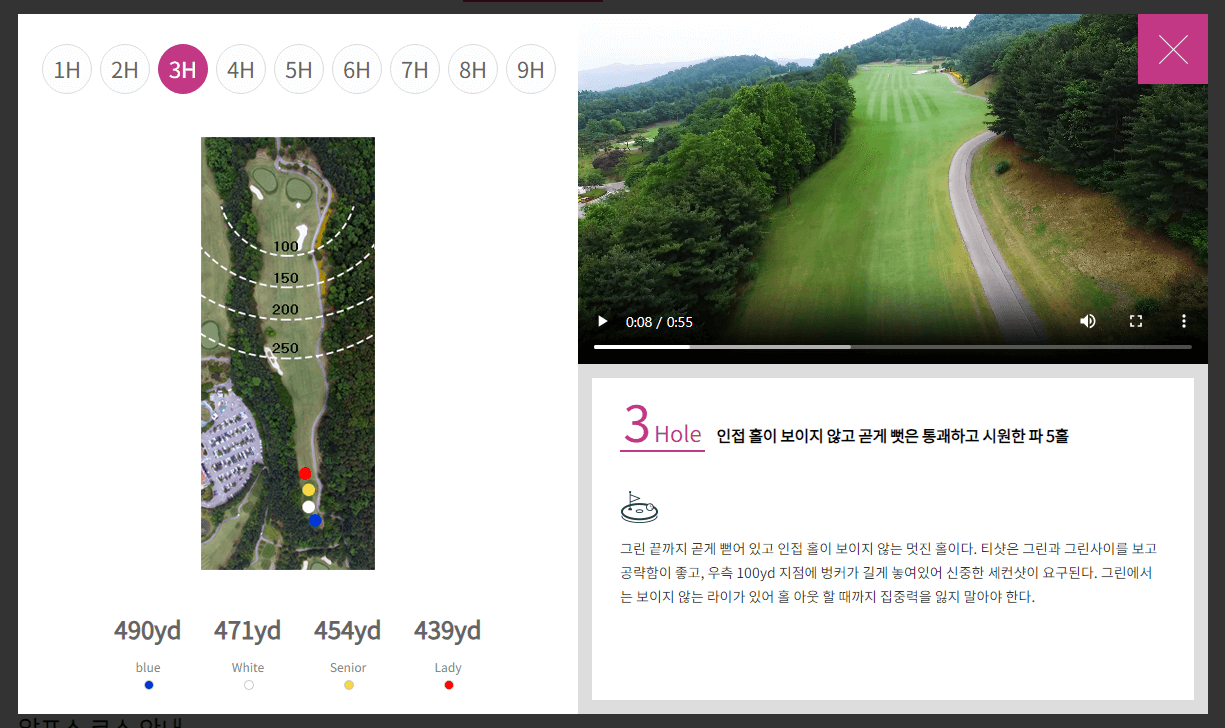1225x728 pixels.
Task: Click the white tee marker on the course map
Action: (308, 506)
